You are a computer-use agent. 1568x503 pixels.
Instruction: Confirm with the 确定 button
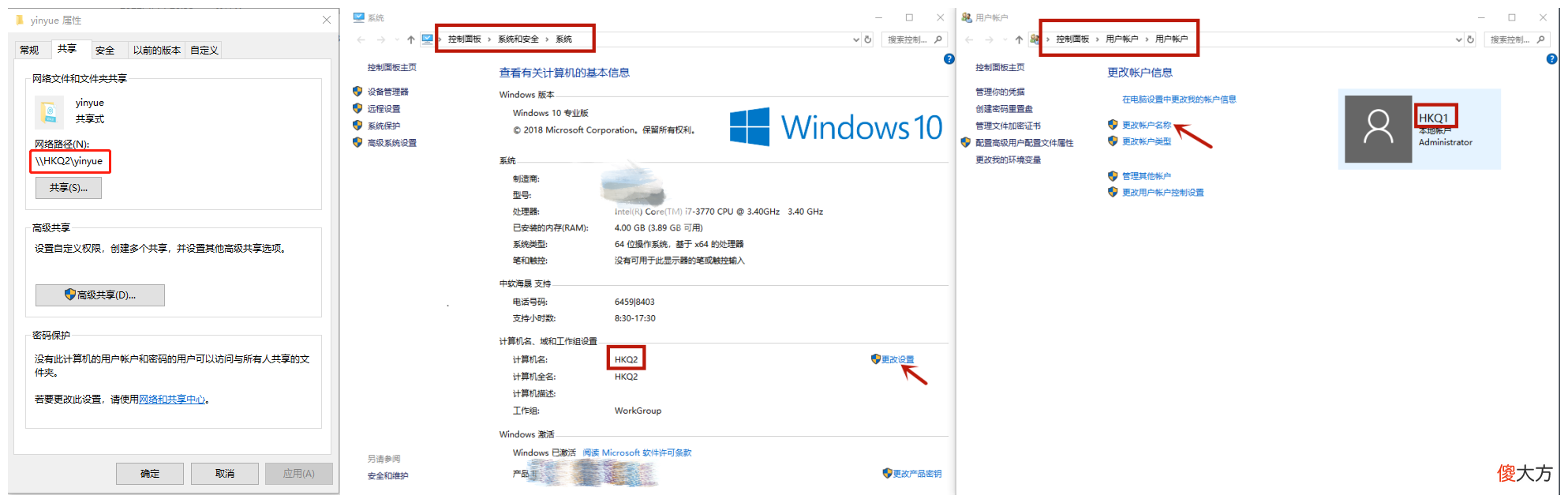(150, 474)
